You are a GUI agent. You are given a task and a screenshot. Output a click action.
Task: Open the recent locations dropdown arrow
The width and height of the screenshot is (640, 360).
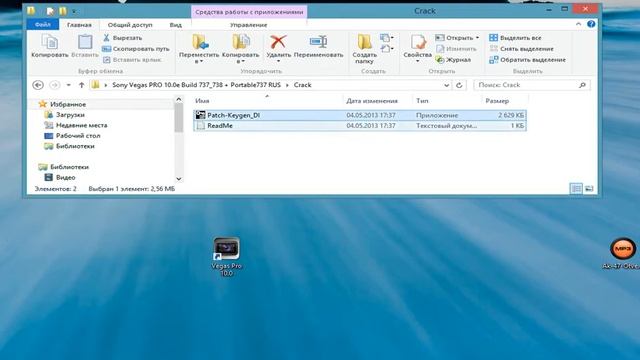click(x=69, y=85)
